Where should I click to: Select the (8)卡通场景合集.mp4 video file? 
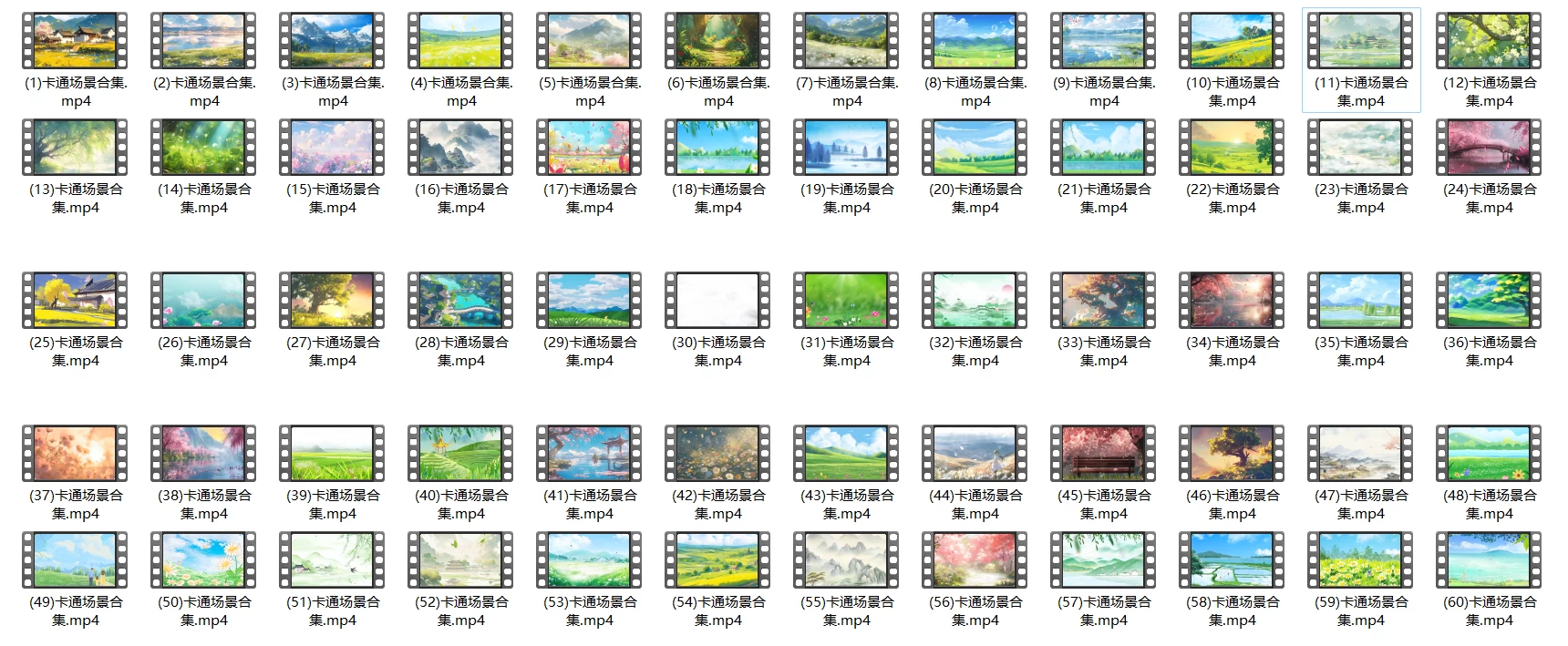975,40
